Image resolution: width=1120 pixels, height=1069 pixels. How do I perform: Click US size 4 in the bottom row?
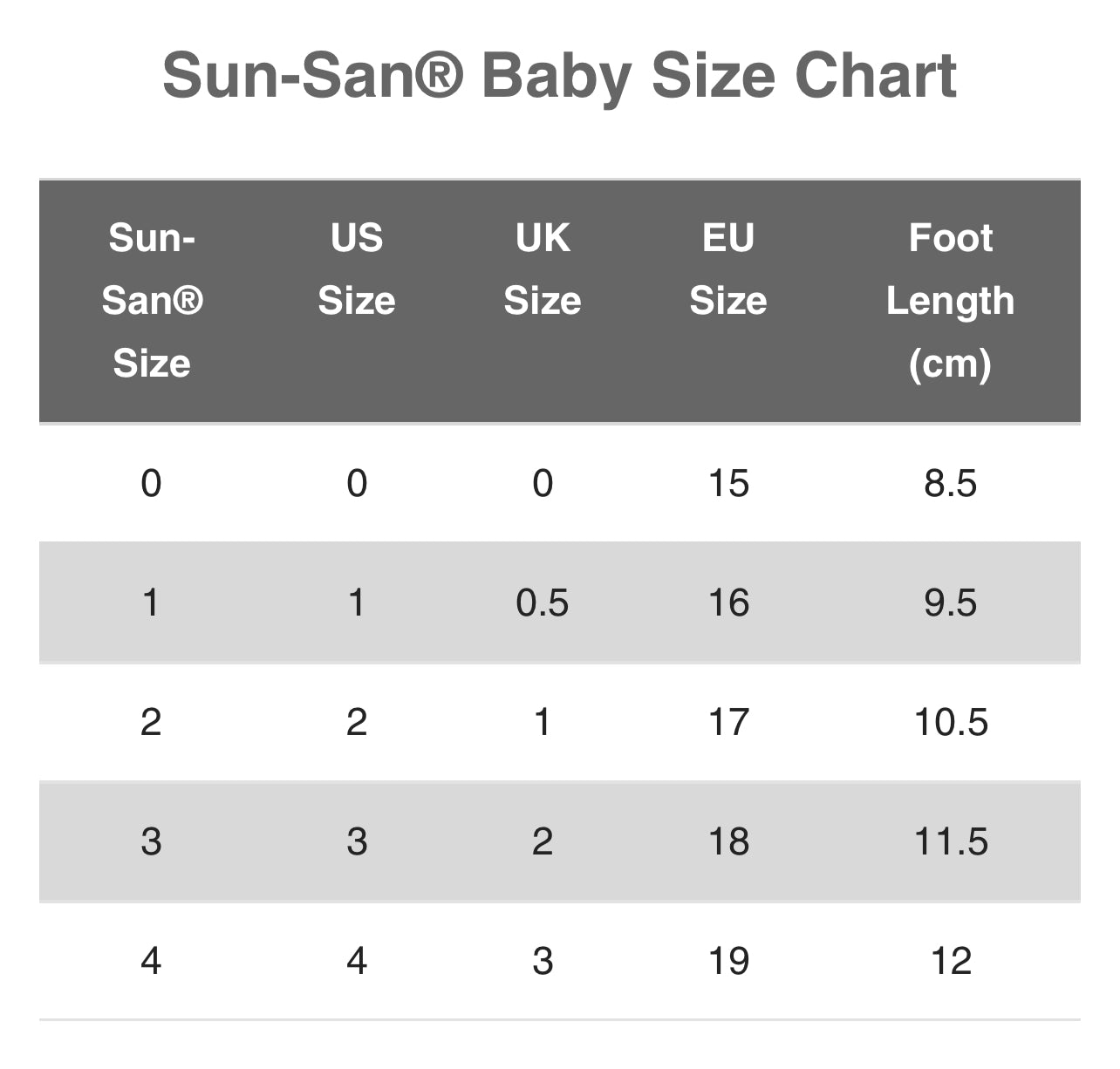click(x=357, y=961)
